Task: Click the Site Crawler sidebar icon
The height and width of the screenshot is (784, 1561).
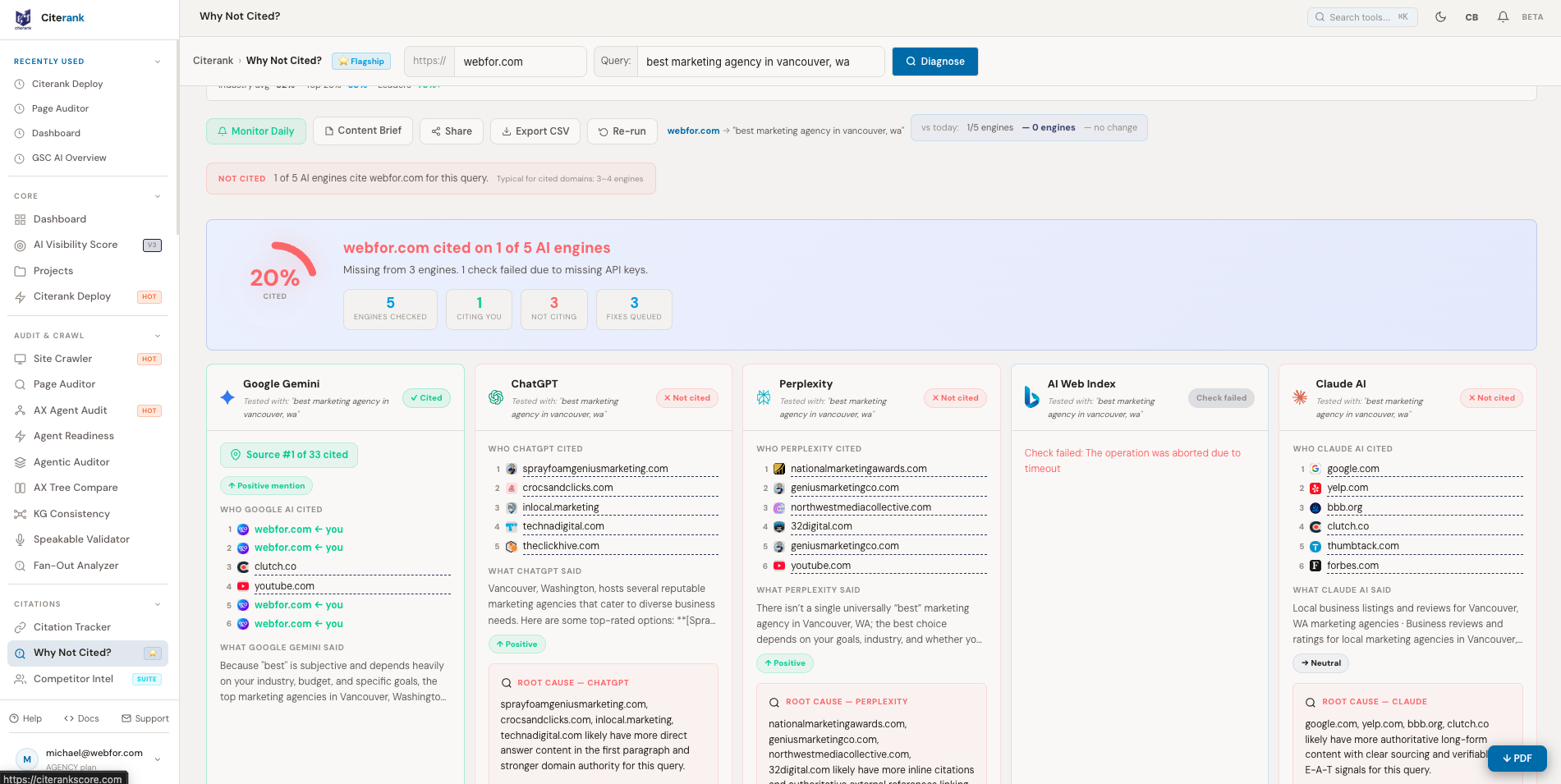Action: pyautogui.click(x=21, y=359)
